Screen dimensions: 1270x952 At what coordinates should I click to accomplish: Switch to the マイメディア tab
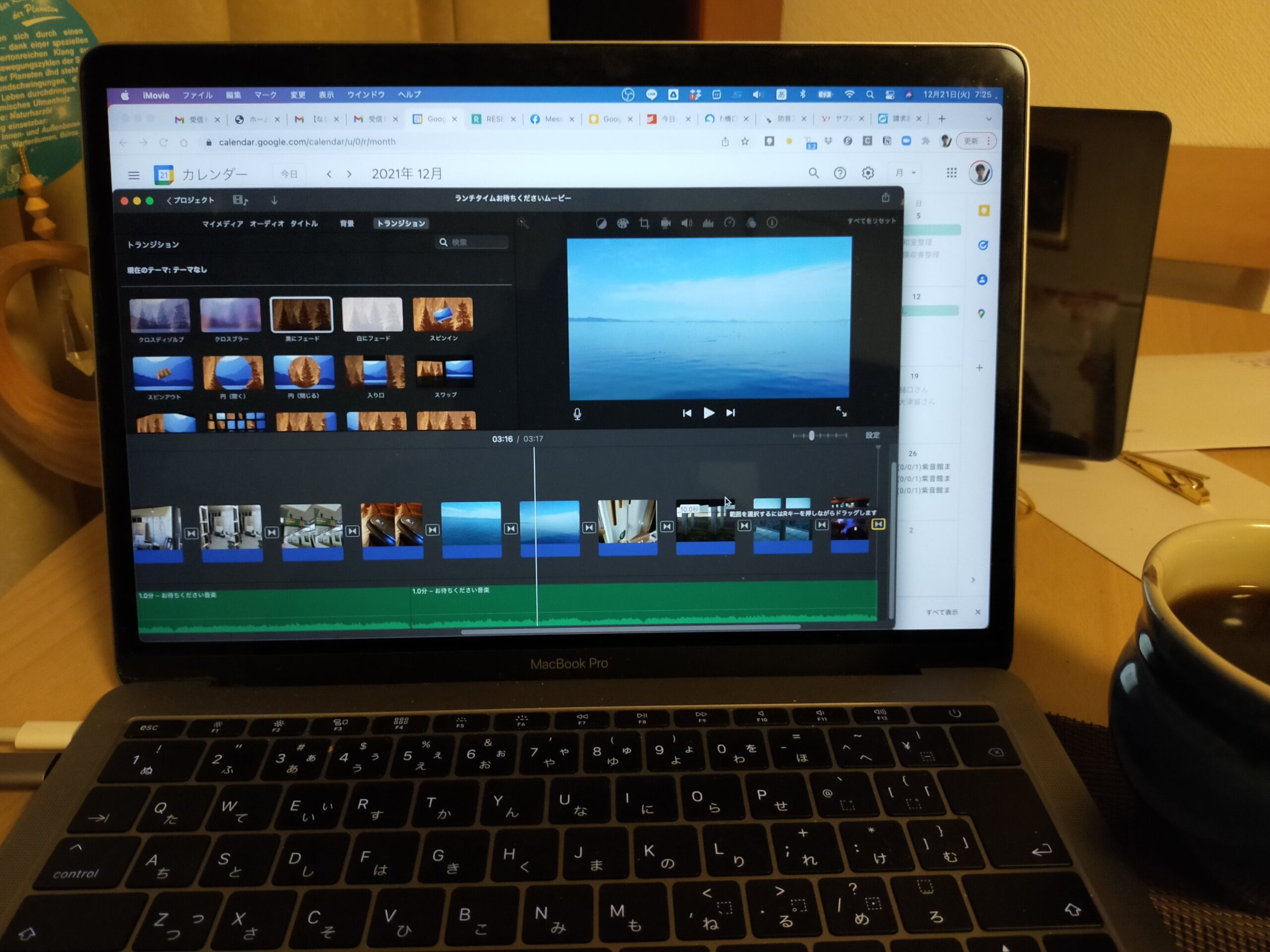223,224
